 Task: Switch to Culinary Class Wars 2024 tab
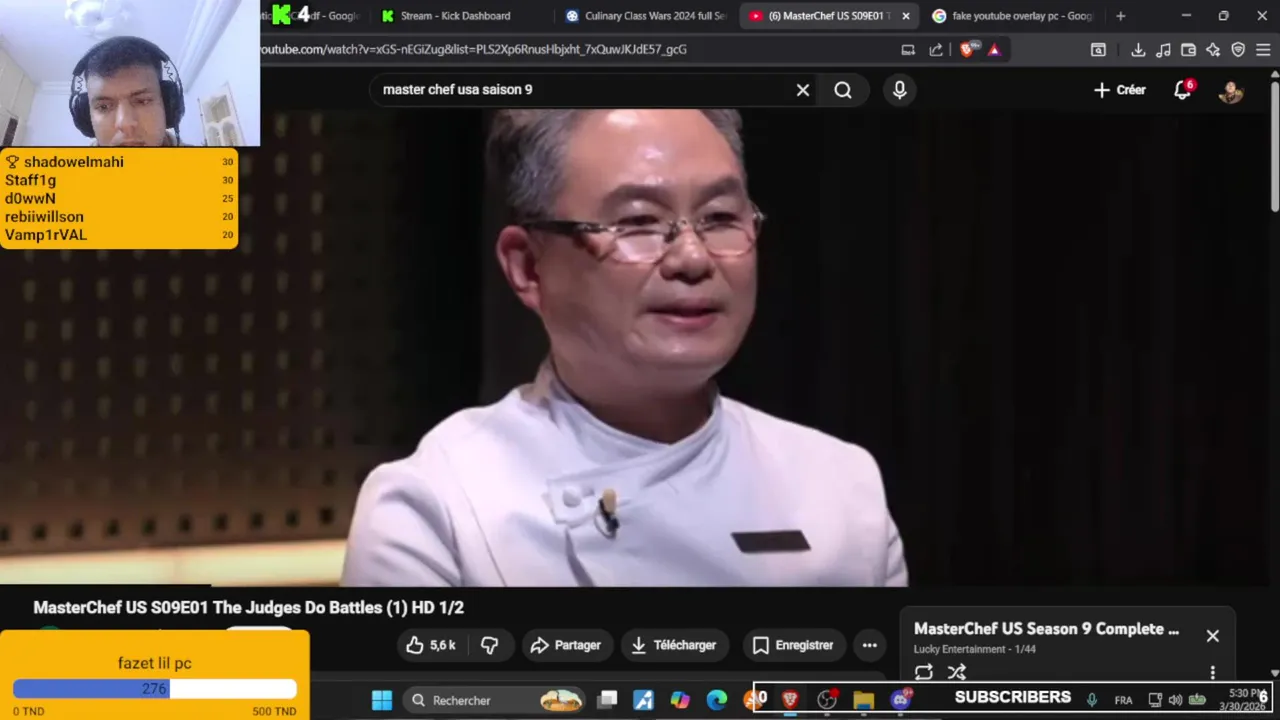point(645,16)
